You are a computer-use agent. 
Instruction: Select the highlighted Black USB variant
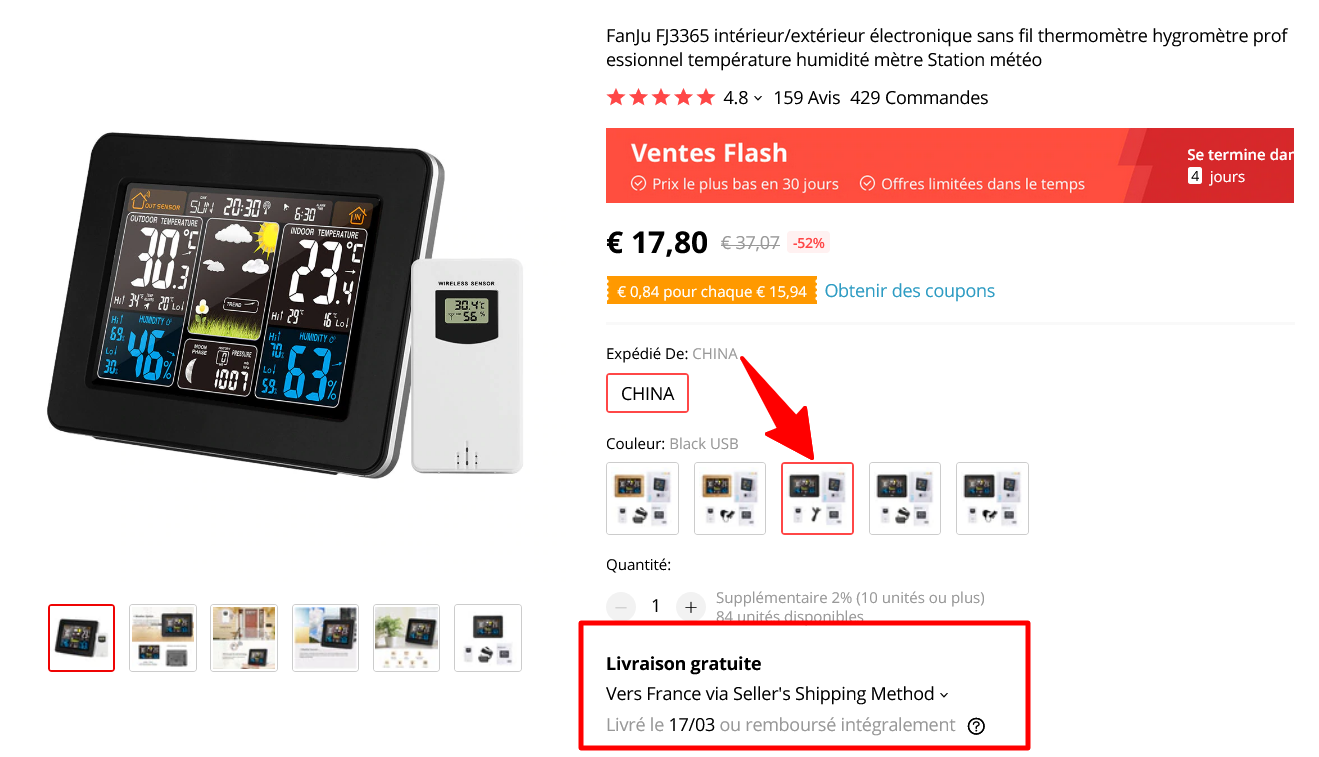[817, 498]
